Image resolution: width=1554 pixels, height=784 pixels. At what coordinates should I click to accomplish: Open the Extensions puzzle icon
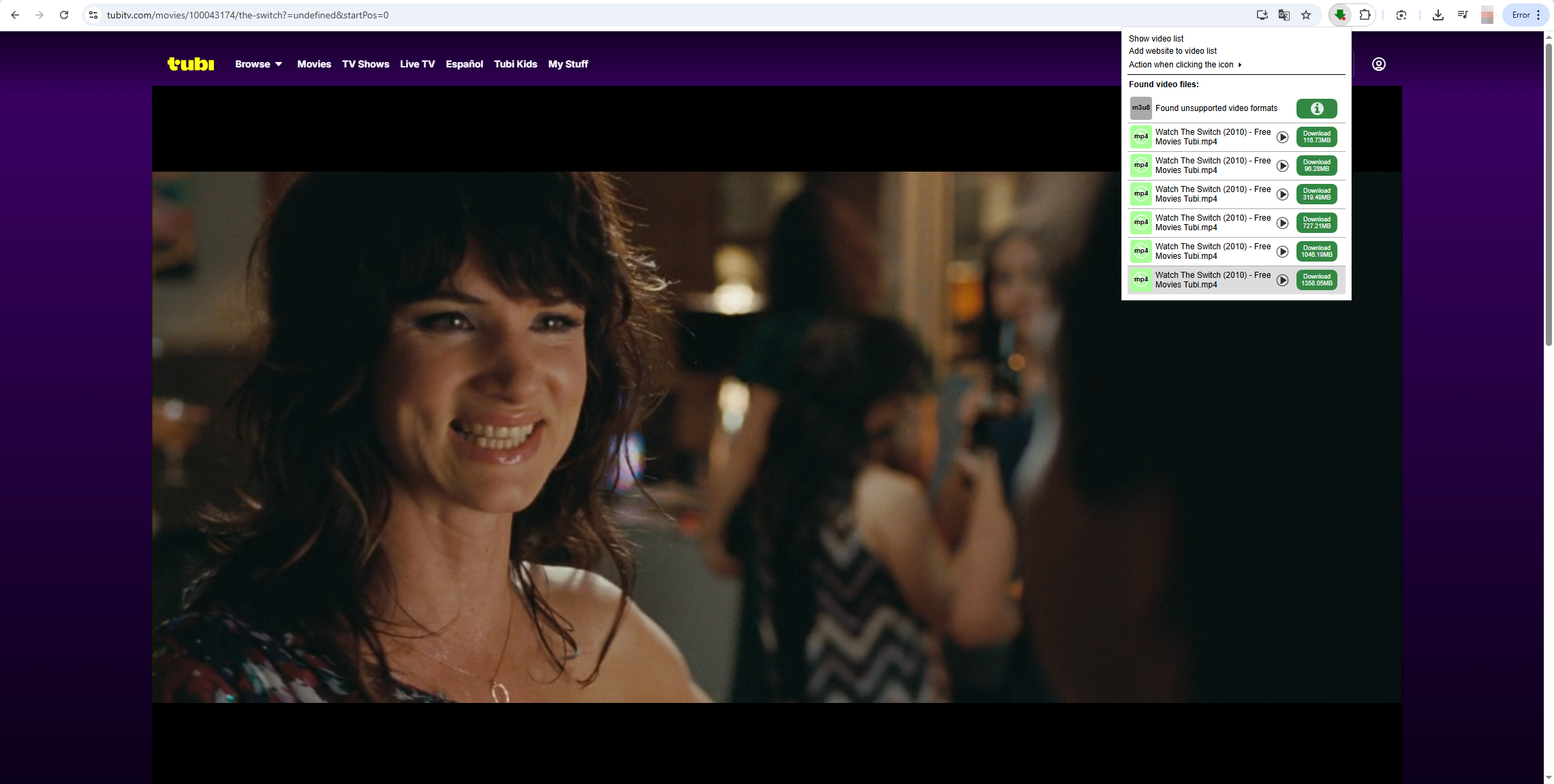[1365, 15]
